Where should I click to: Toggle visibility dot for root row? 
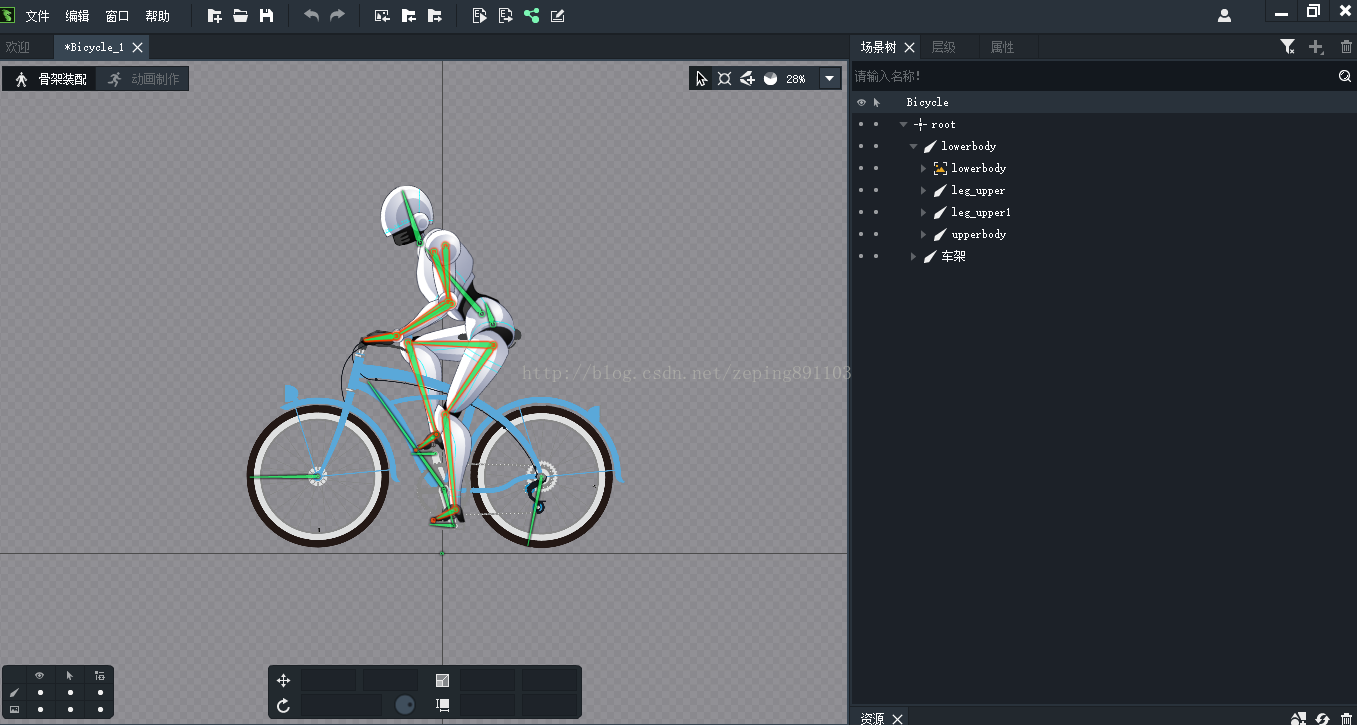click(x=861, y=124)
